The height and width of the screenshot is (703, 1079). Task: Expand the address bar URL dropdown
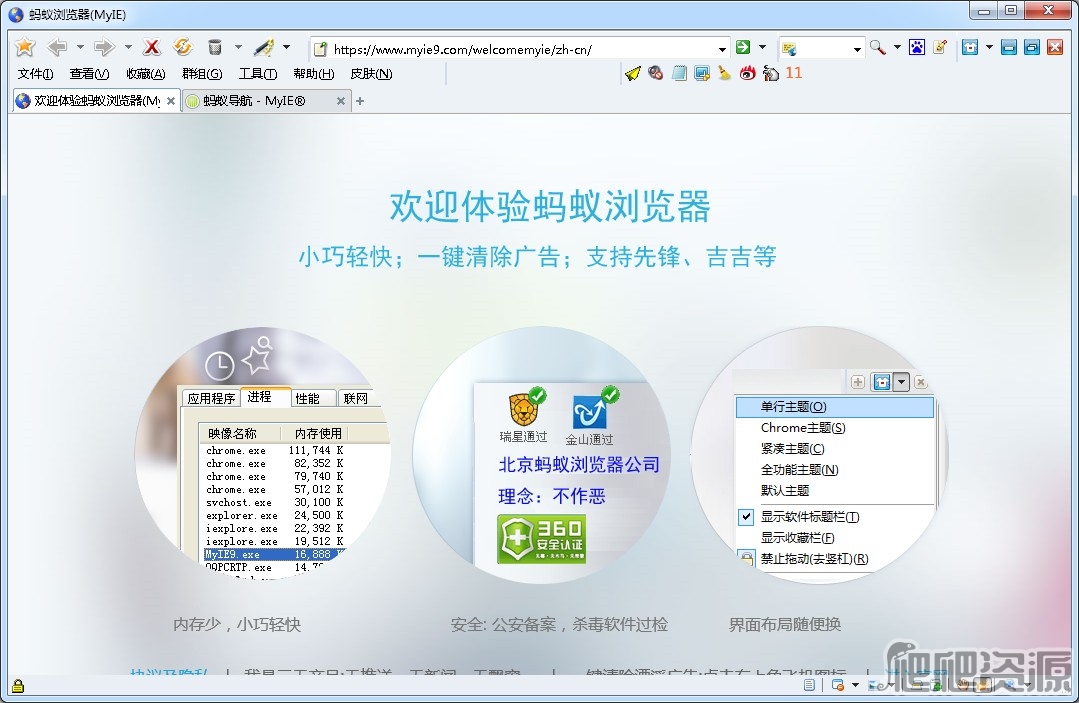[722, 49]
